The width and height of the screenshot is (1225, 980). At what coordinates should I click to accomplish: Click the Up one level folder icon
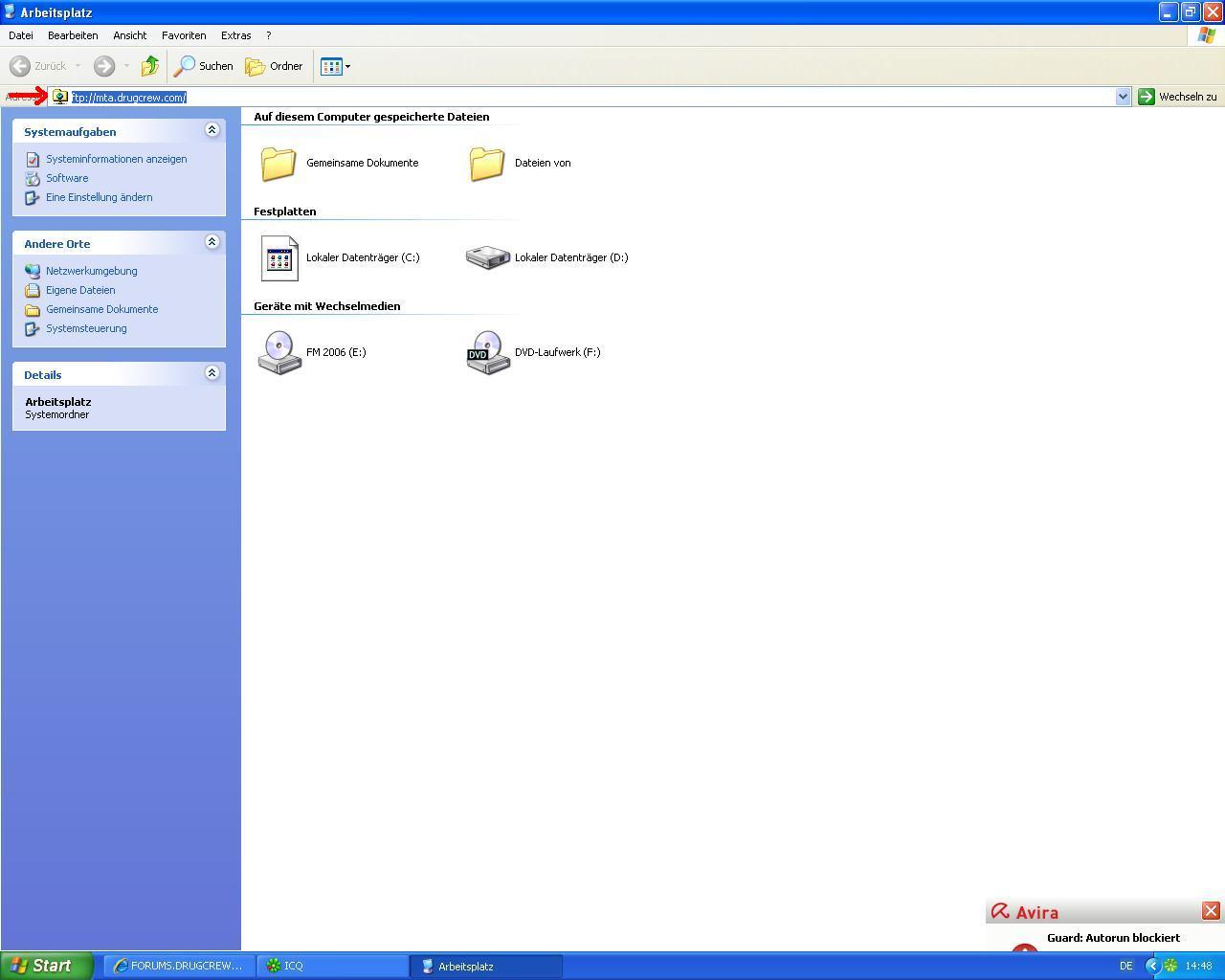(x=150, y=66)
